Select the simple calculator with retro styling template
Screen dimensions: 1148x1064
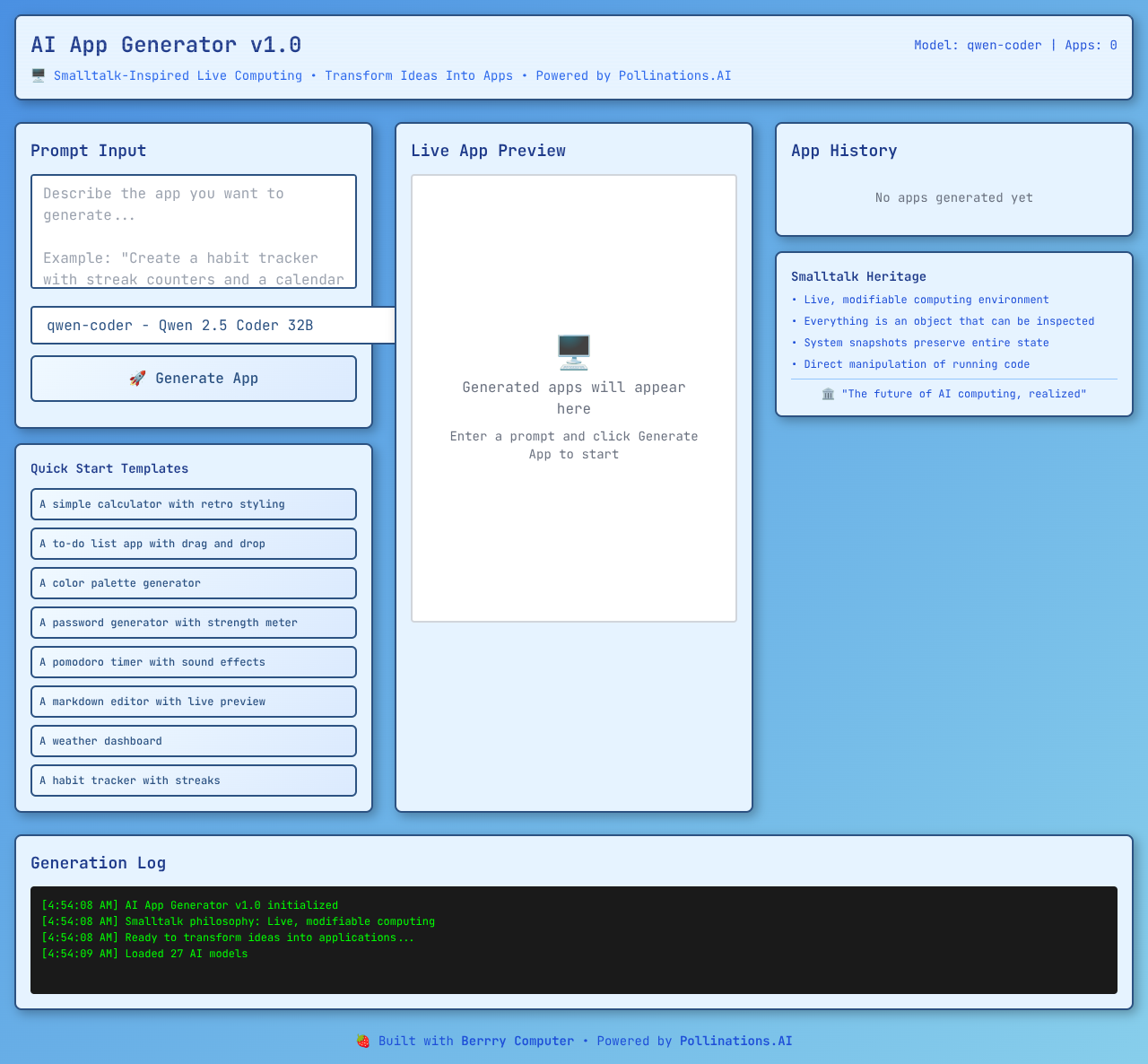pyautogui.click(x=194, y=504)
